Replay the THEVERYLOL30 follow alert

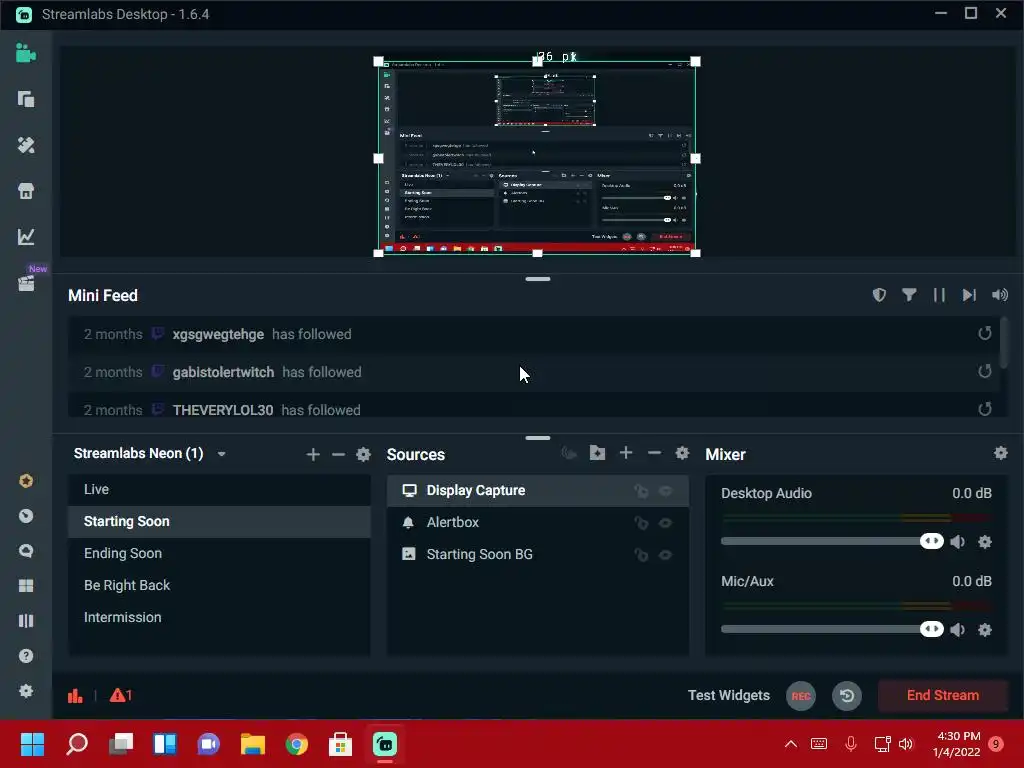985,409
